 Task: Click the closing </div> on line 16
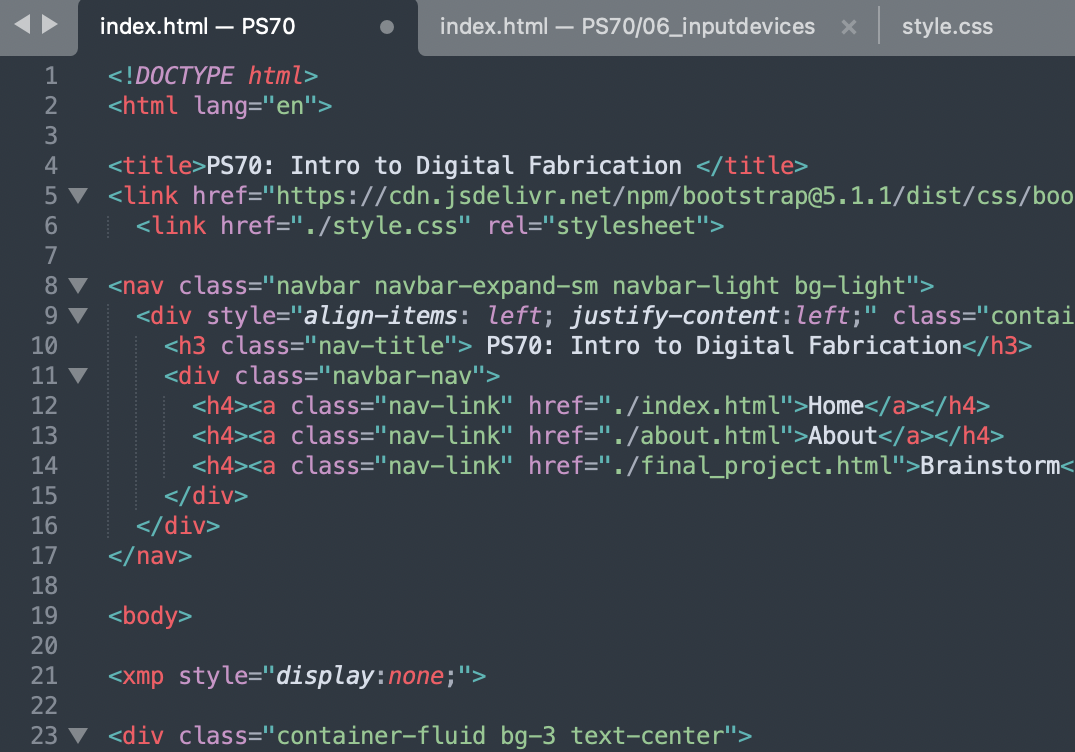point(178,526)
